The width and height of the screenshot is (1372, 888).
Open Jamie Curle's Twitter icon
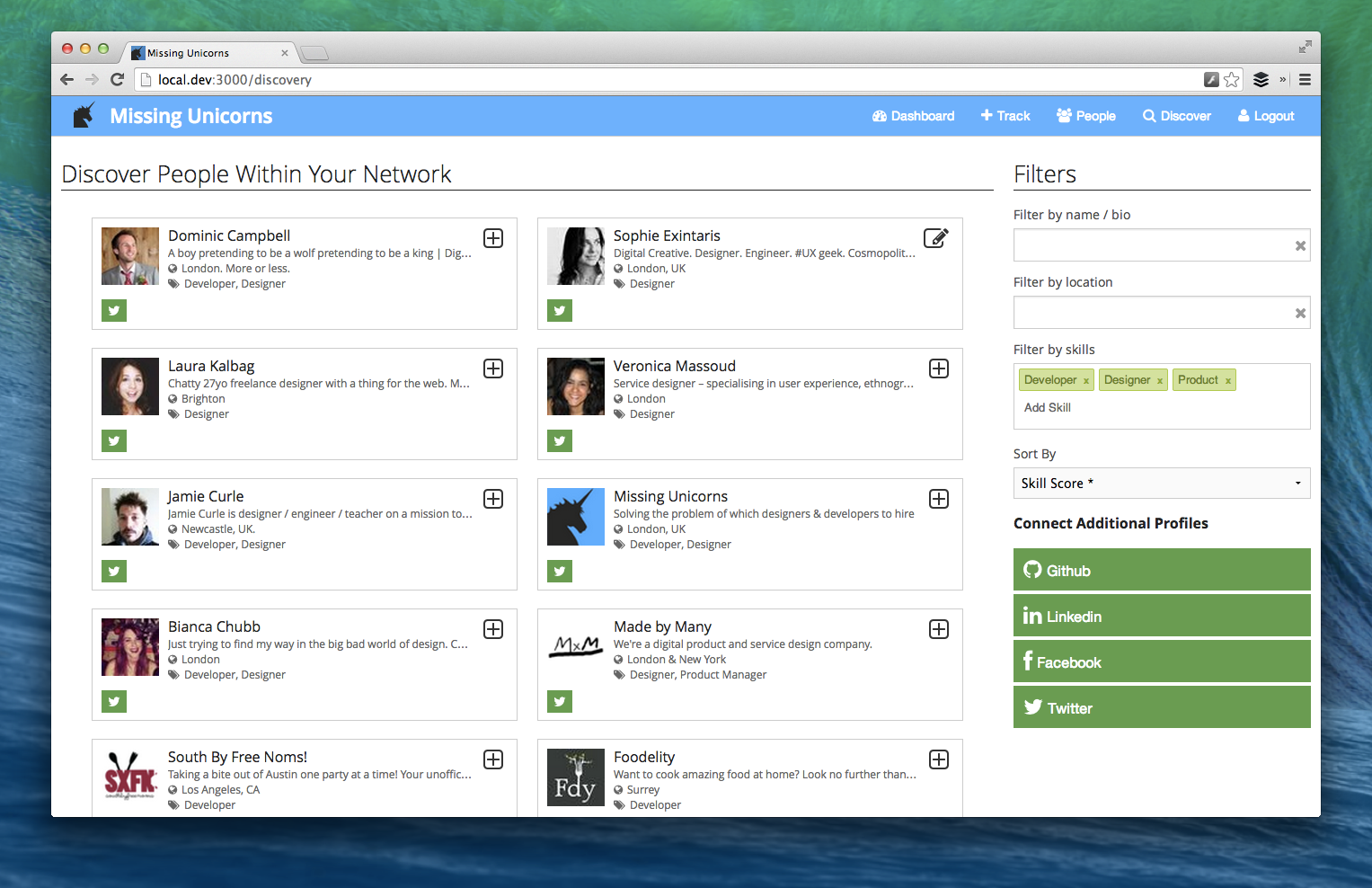point(114,571)
